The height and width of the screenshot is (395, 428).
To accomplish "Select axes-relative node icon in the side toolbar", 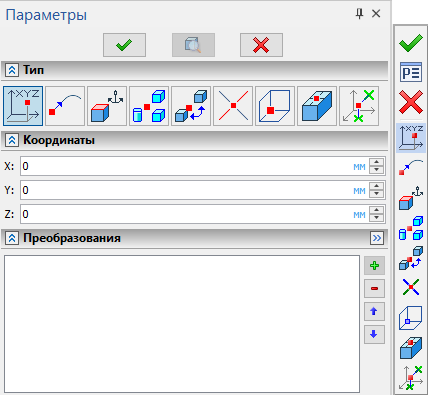I will coord(411,377).
